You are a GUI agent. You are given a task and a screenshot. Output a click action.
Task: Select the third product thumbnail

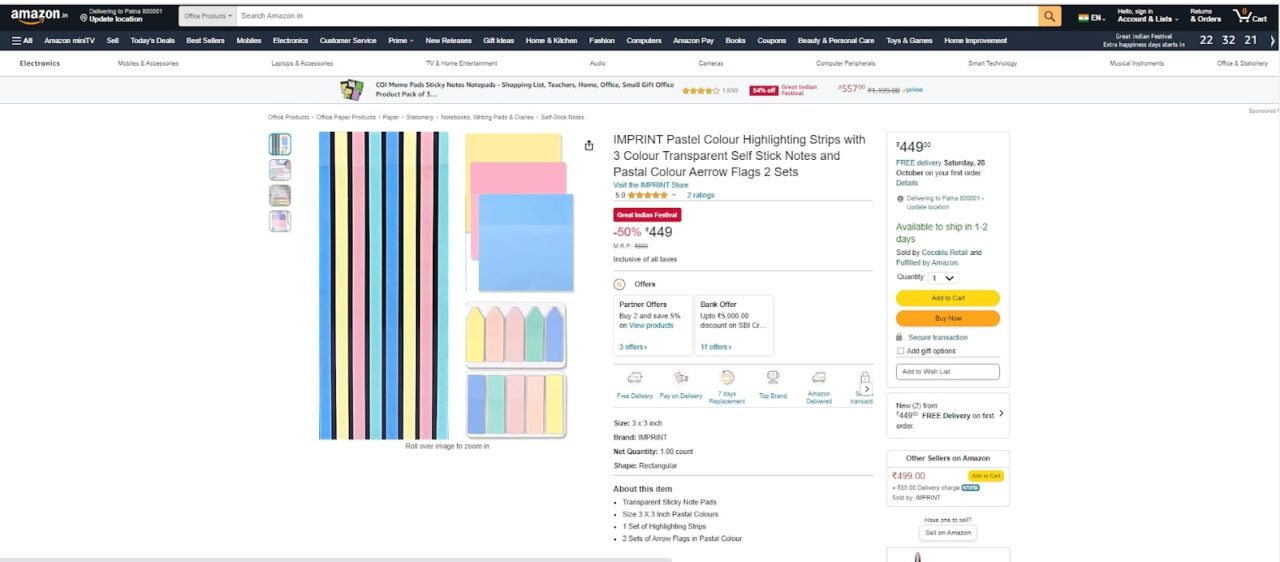coord(280,196)
